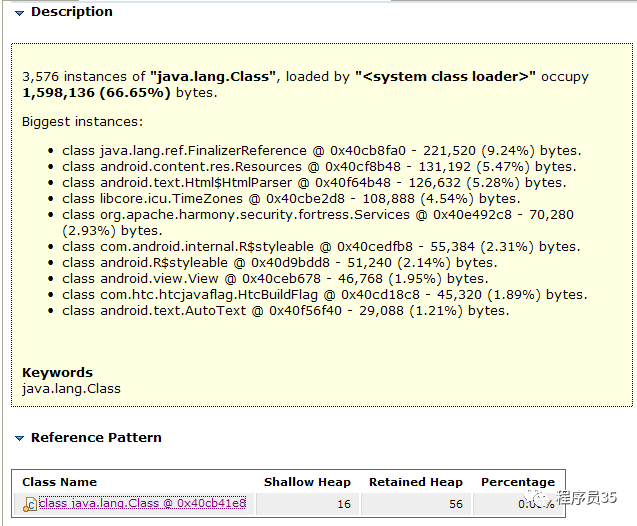Image resolution: width=637 pixels, height=526 pixels.
Task: Select the android.text.AutoText instance line
Action: [x=286, y=311]
